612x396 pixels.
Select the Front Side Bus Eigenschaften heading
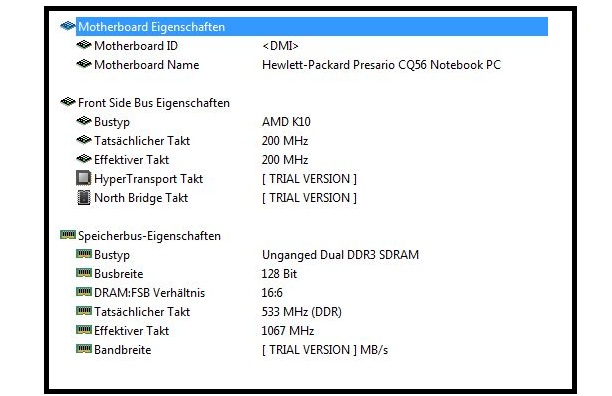click(154, 103)
